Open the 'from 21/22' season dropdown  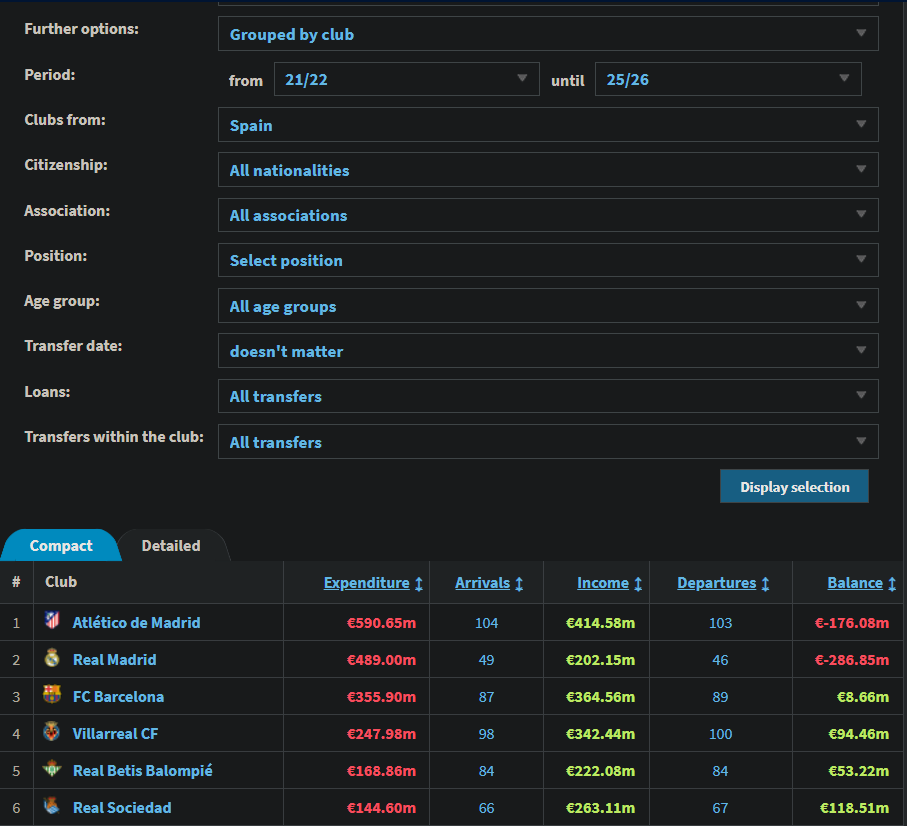point(407,79)
